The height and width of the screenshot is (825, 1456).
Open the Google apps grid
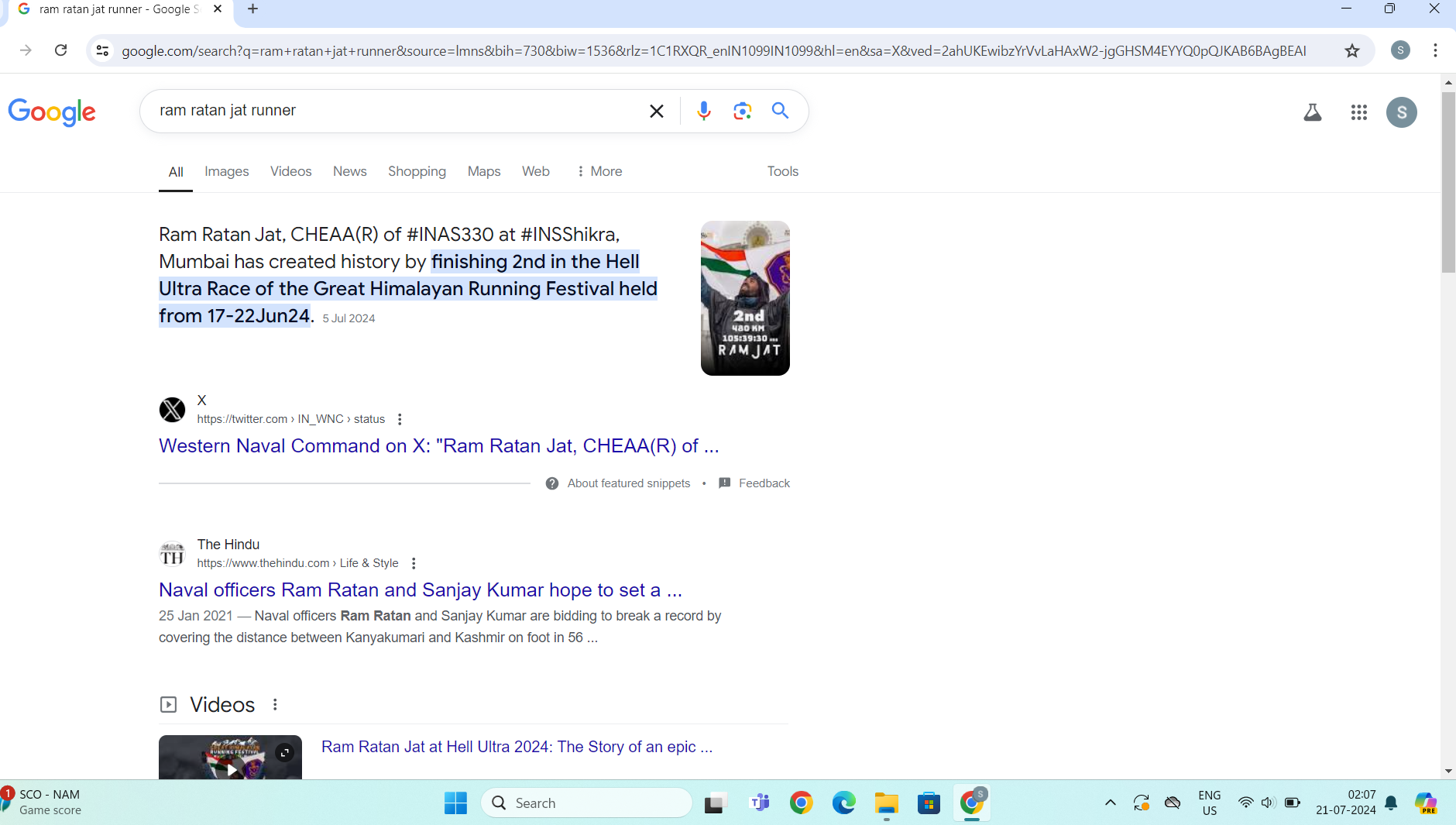1358,112
